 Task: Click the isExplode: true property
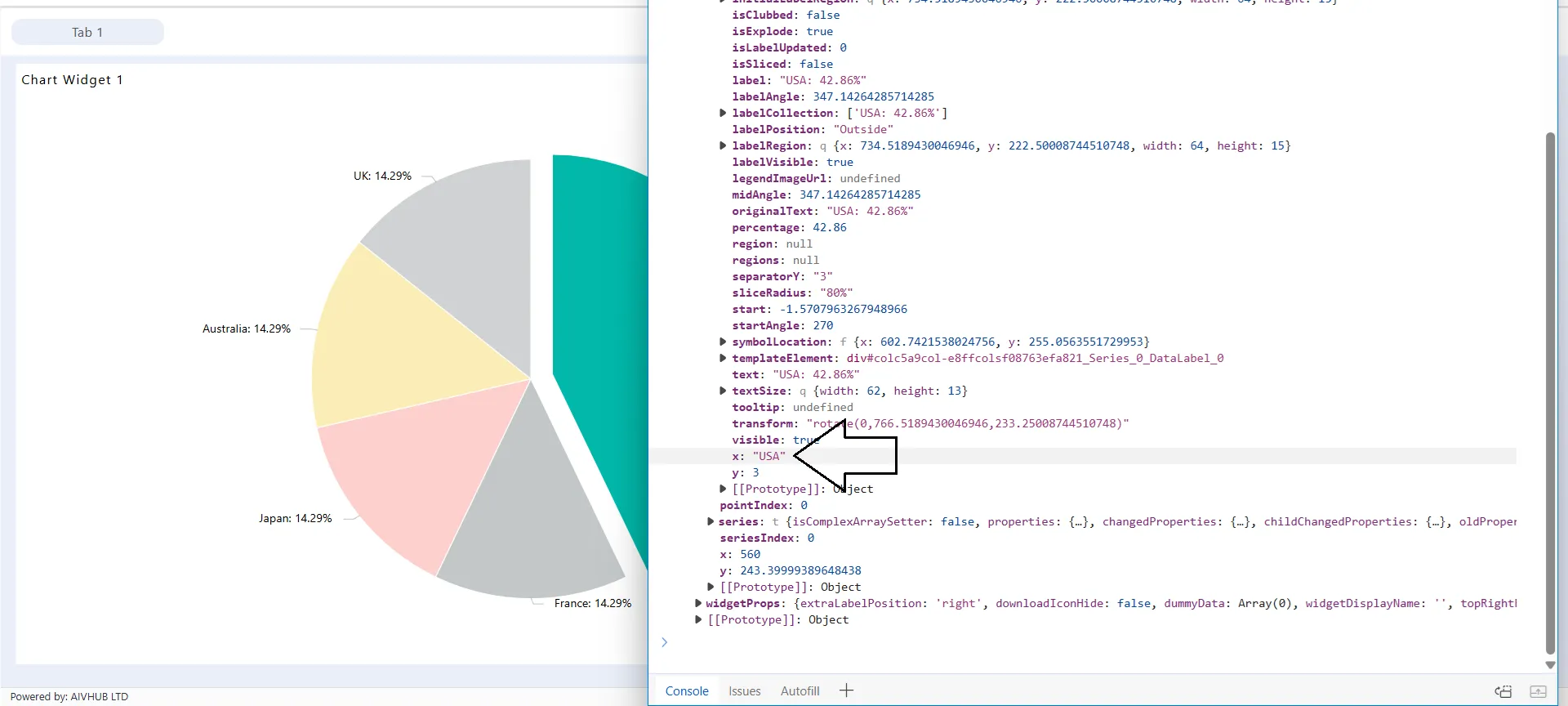coord(782,31)
